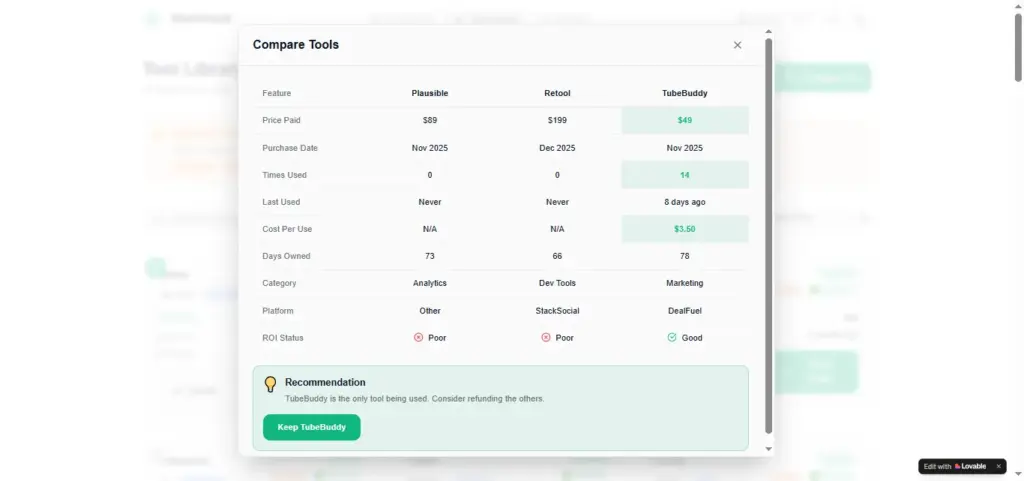Click the Recommendation heading
The image size is (1024, 481).
click(x=325, y=382)
